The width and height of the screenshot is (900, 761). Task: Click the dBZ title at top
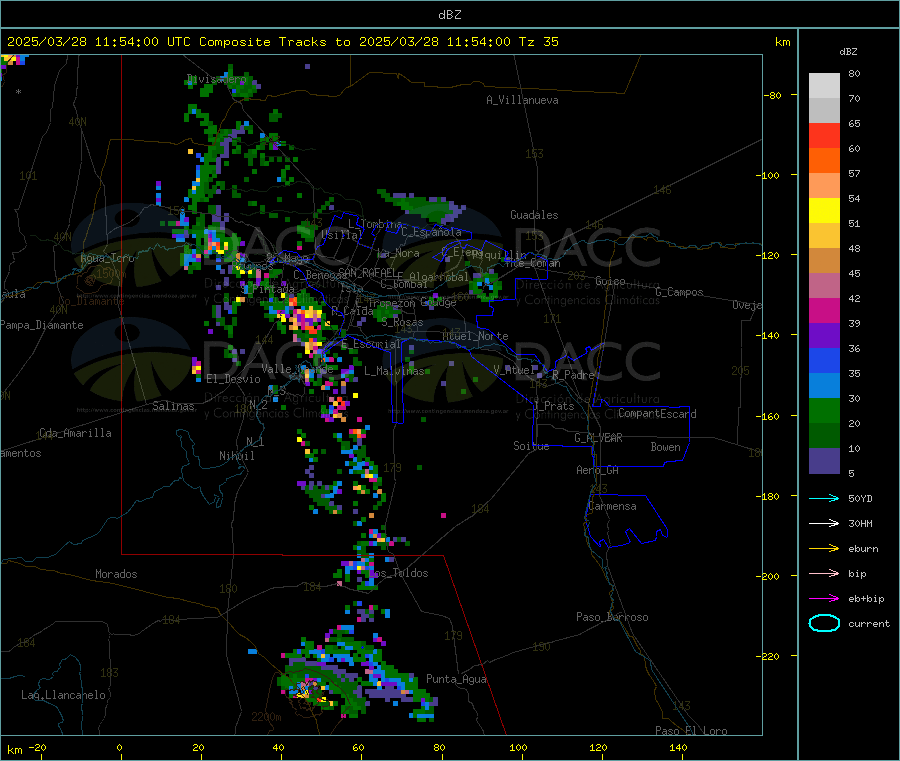(x=449, y=15)
